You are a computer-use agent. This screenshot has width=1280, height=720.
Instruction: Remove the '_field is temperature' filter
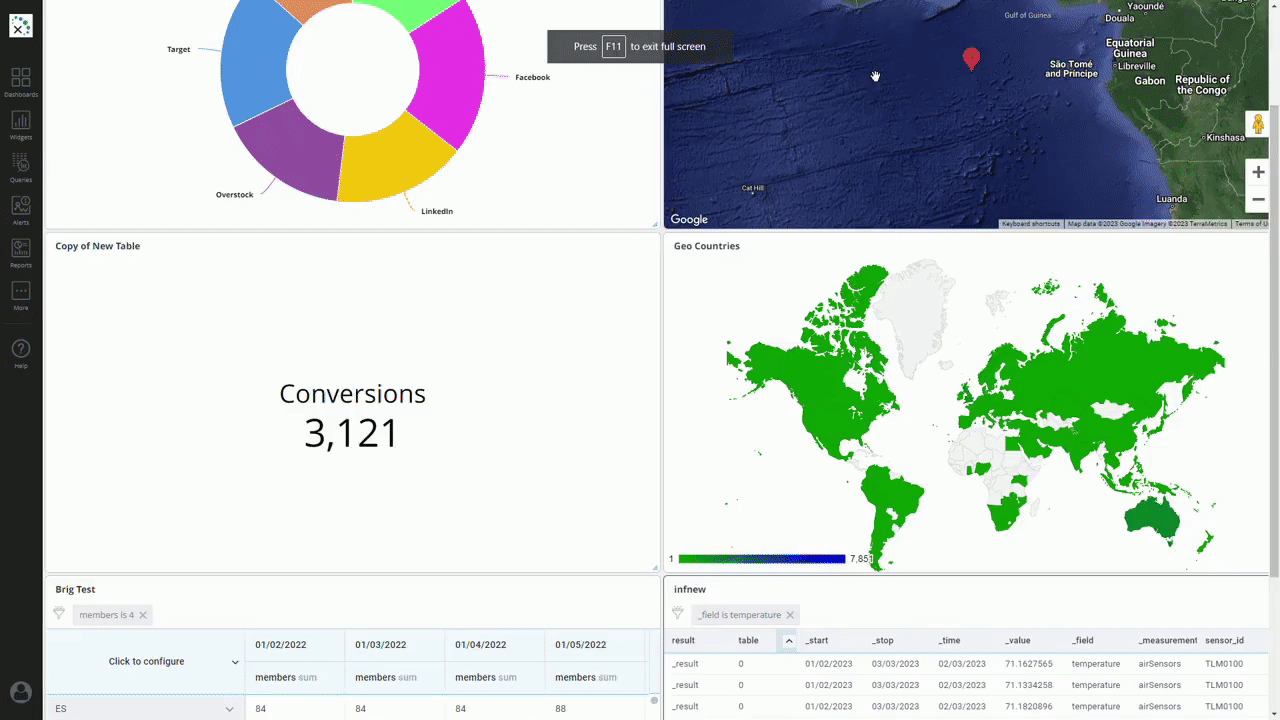pos(790,615)
